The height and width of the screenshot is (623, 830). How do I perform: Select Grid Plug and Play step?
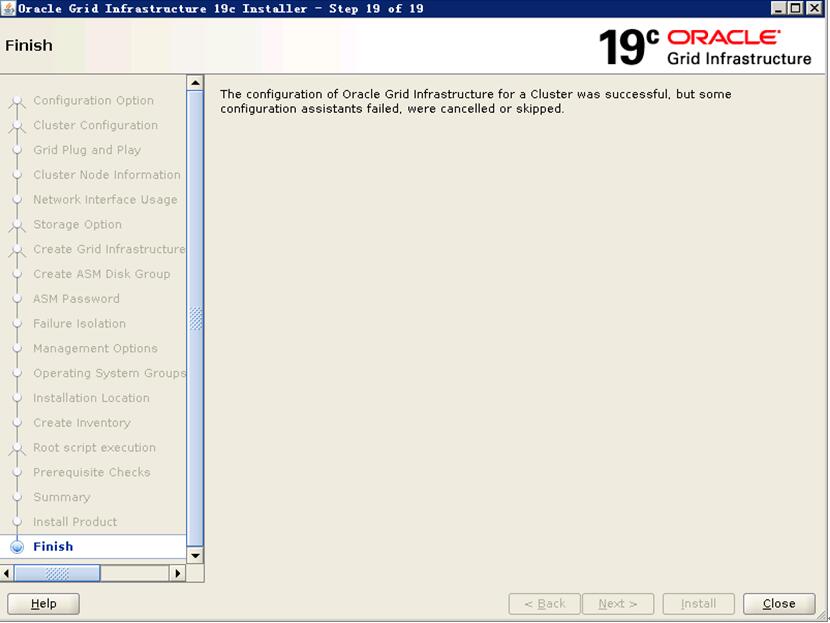click(87, 150)
